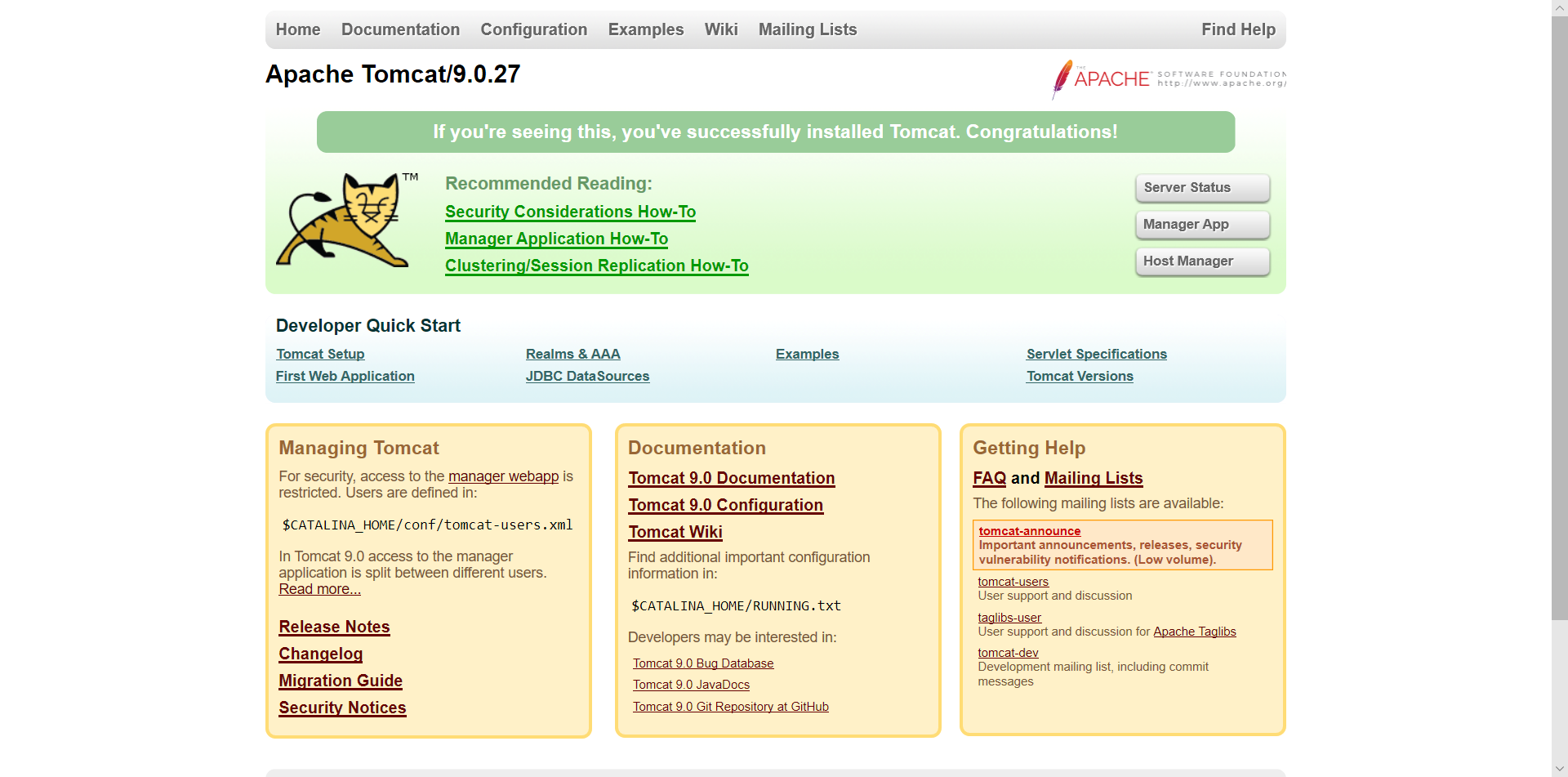Click the Read more... link
The width and height of the screenshot is (1568, 777).
point(319,589)
